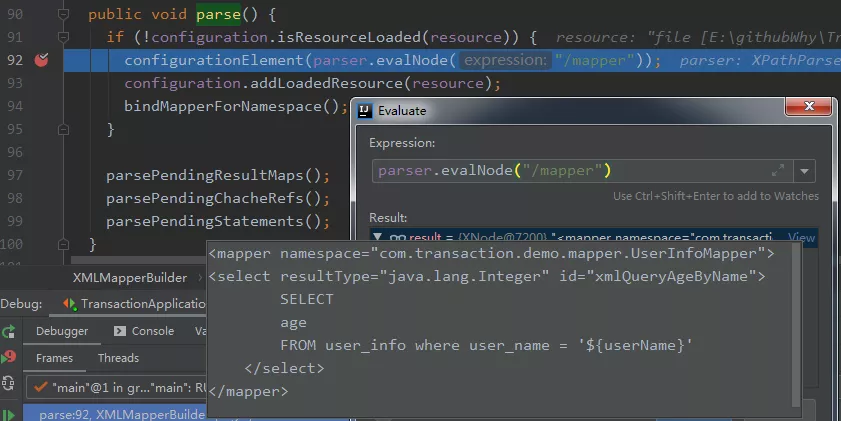The height and width of the screenshot is (421, 841).
Task: Click bindMapperForNamespace() on line 94
Action: [x=232, y=106]
